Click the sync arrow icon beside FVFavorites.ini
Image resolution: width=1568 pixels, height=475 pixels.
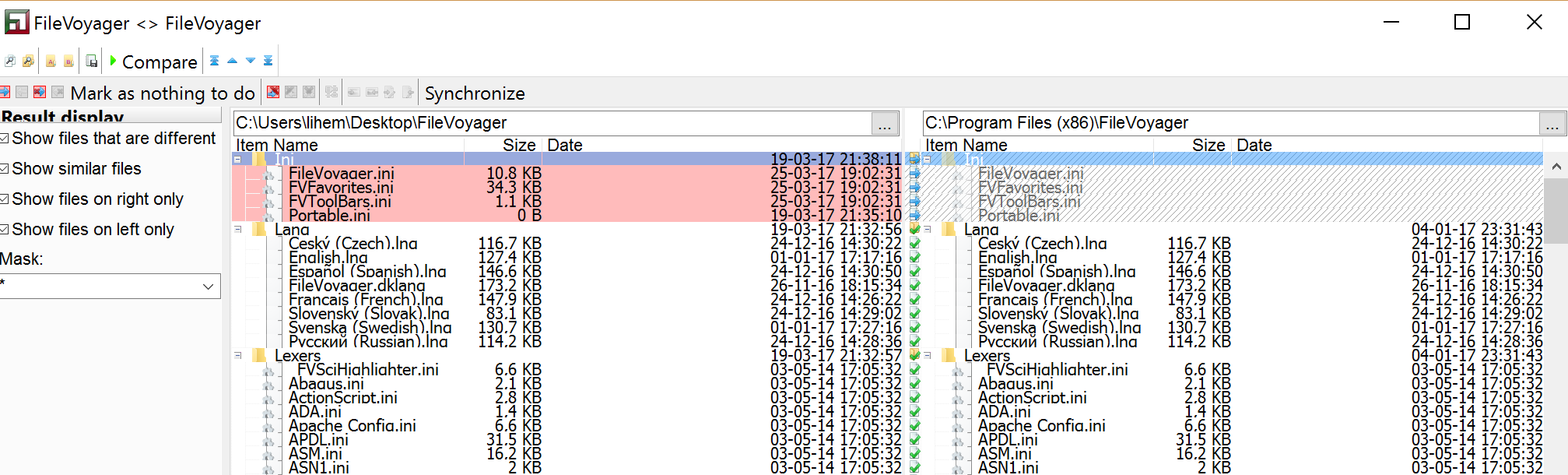pos(915,187)
